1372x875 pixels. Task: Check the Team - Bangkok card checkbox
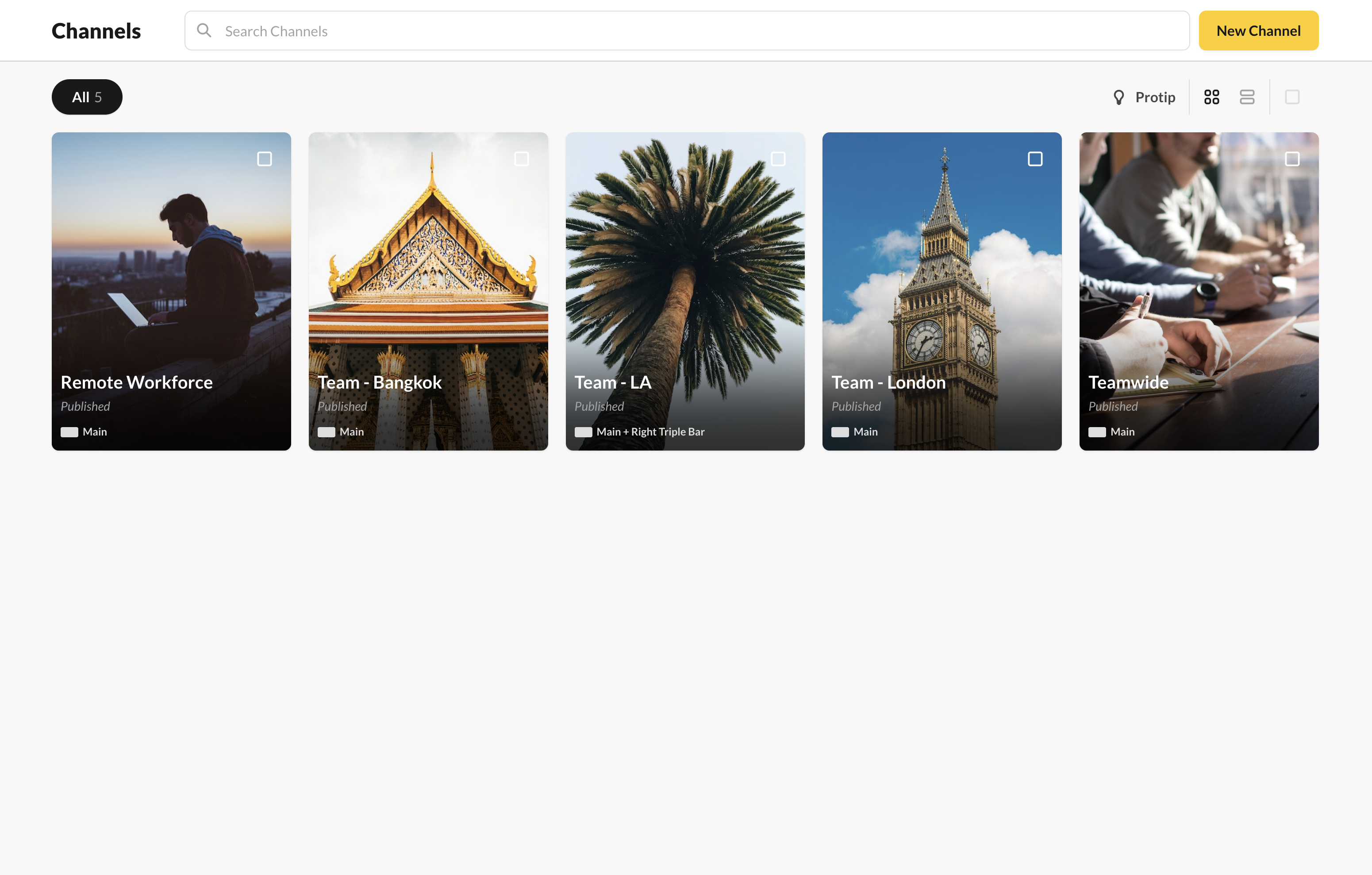521,158
